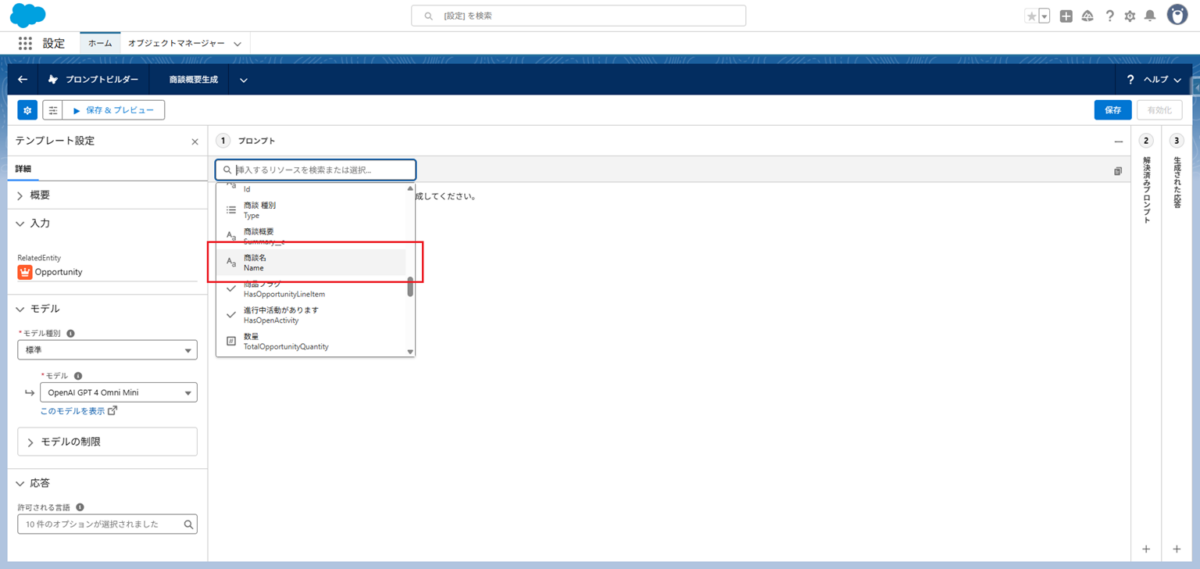The image size is (1200, 569).
Task: Click the global create plus icon
Action: tap(1066, 16)
